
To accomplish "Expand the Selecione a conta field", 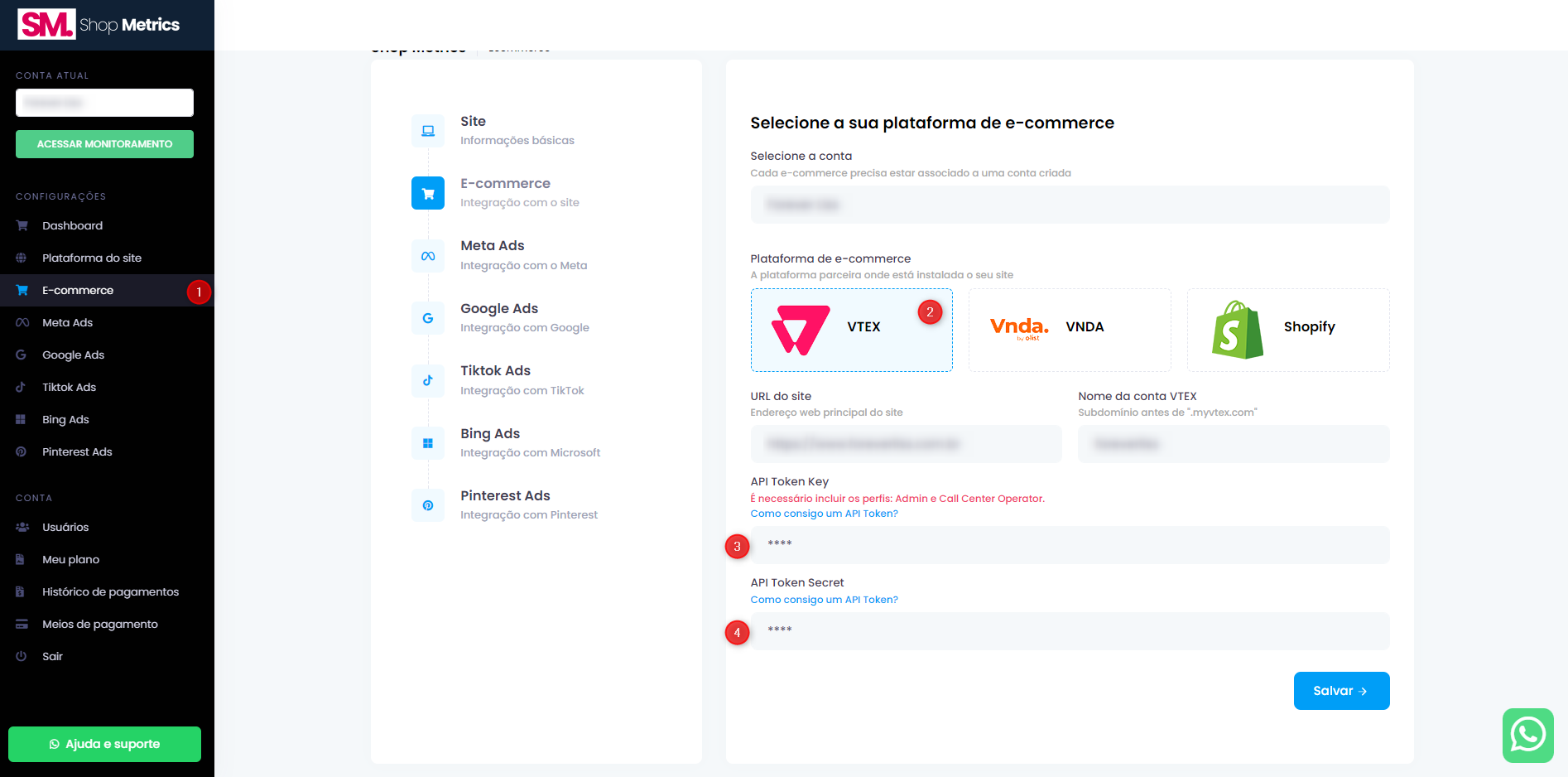I will click(x=1069, y=205).
